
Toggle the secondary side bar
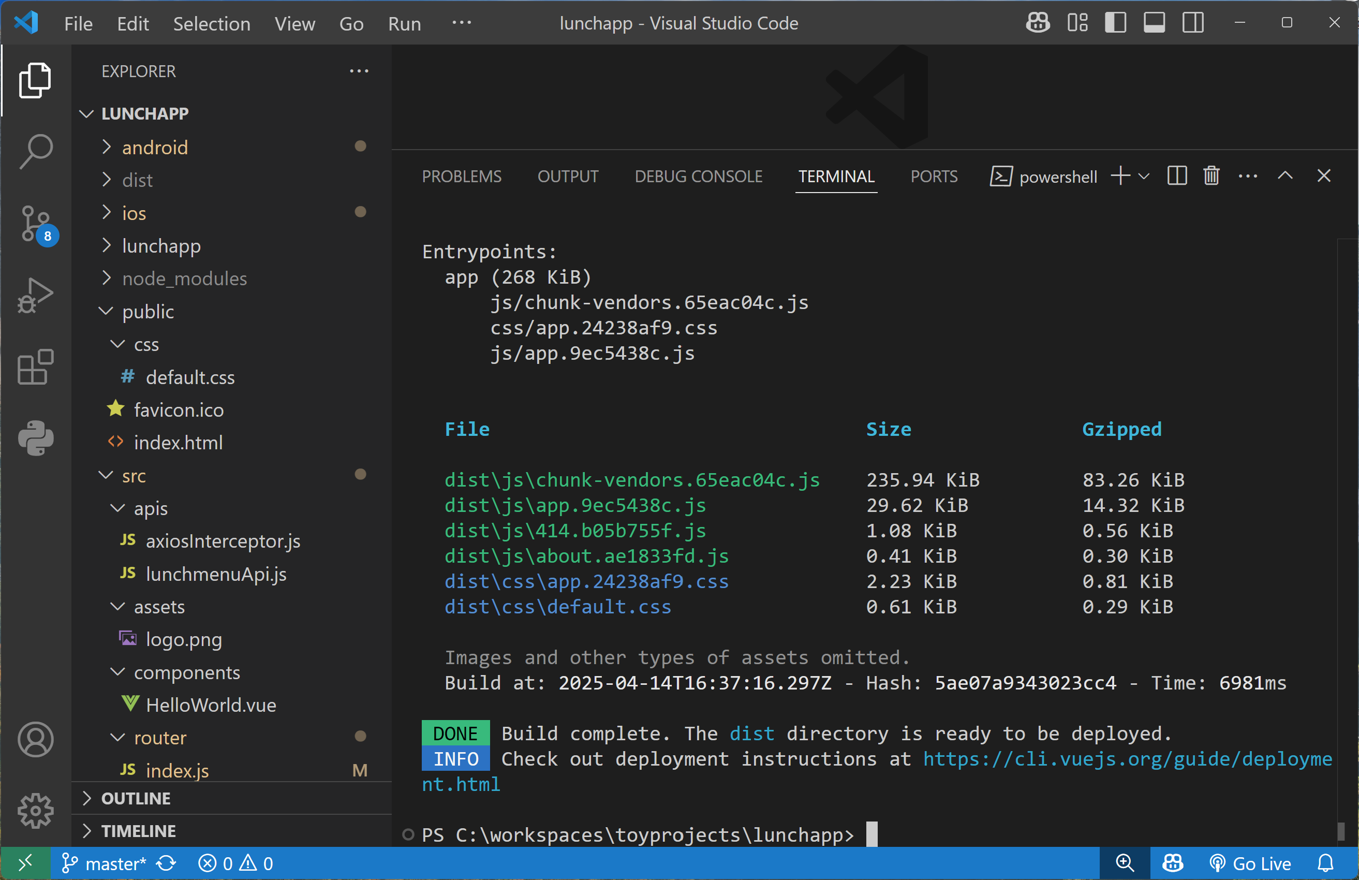point(1193,23)
